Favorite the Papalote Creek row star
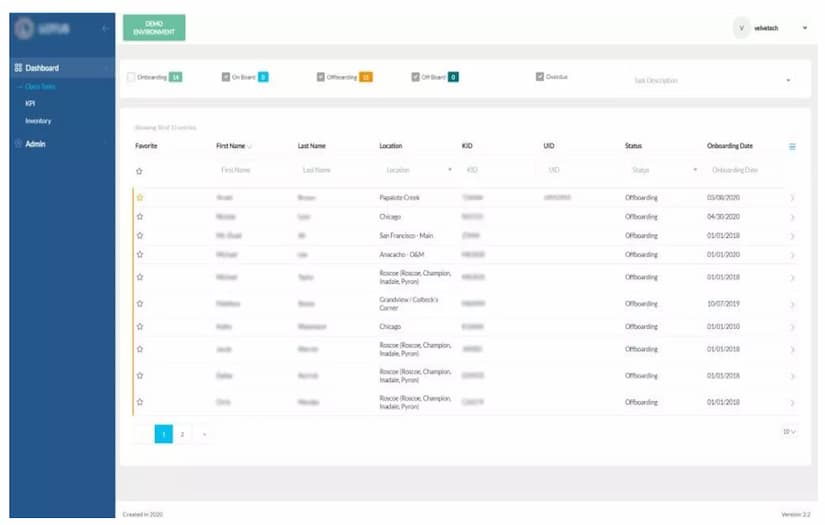This screenshot has height=525, width=825. pos(140,198)
